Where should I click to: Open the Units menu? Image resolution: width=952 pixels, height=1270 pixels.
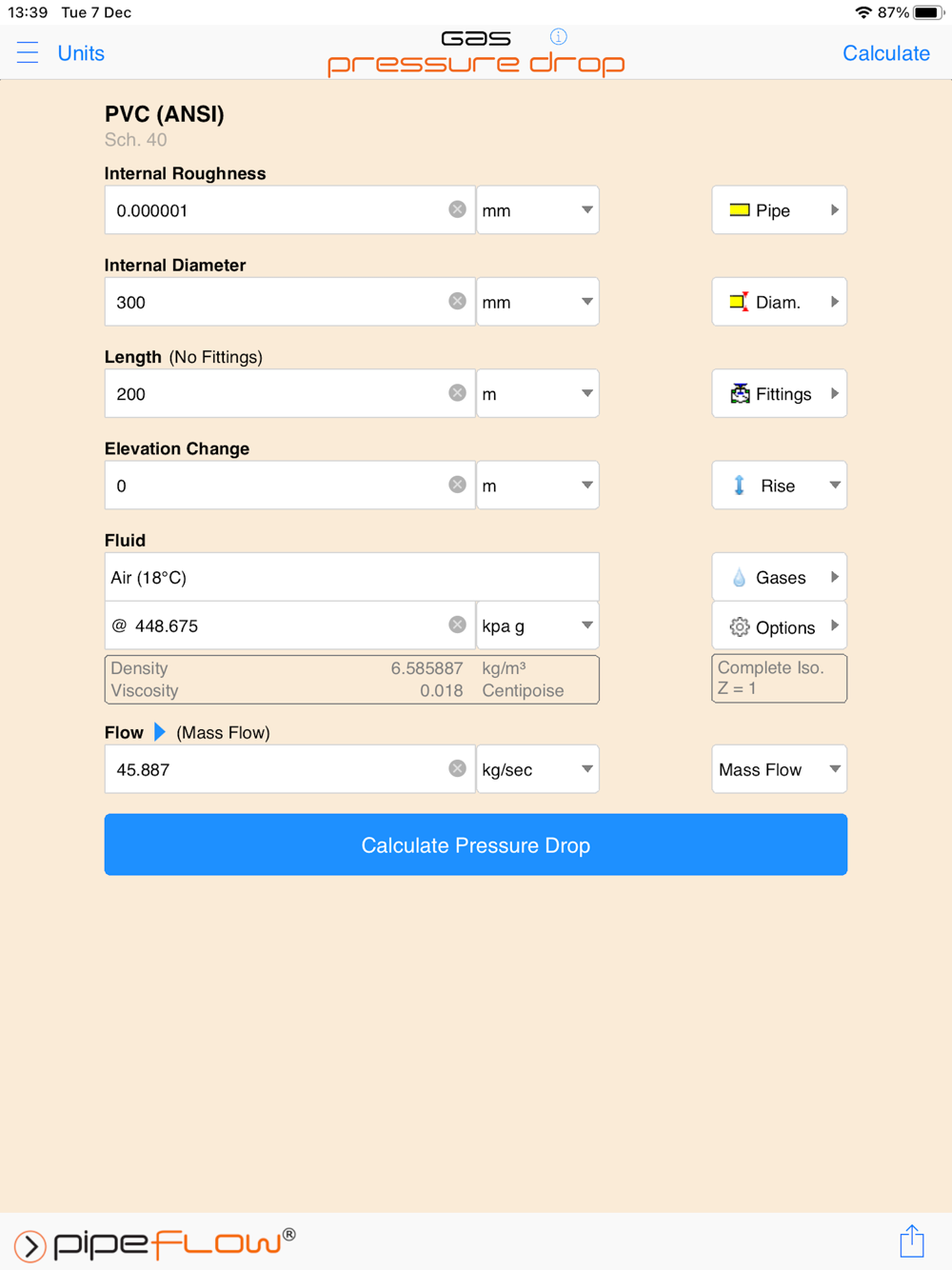coord(81,53)
